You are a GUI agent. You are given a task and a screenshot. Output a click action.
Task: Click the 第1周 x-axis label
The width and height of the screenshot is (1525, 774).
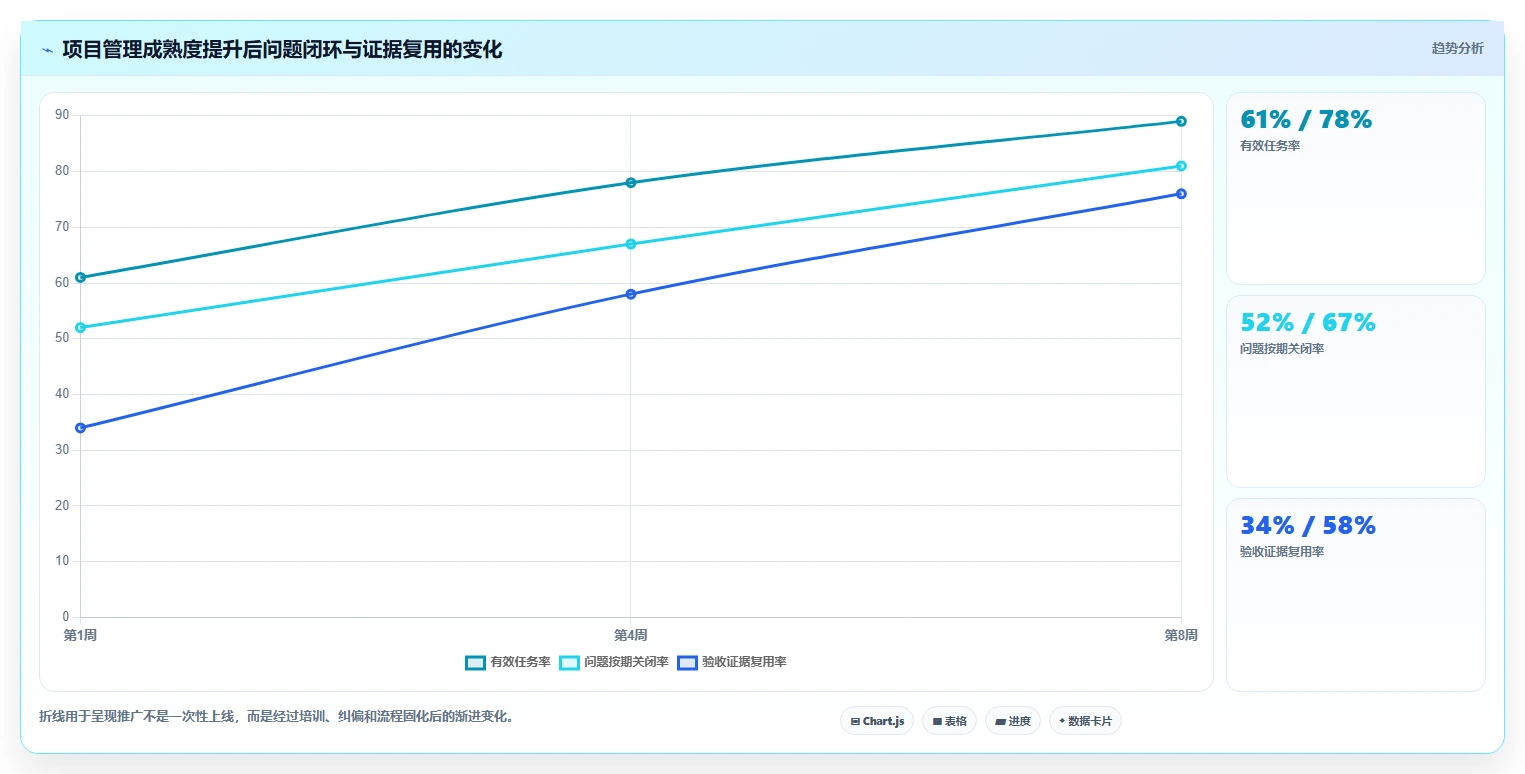coord(80,635)
